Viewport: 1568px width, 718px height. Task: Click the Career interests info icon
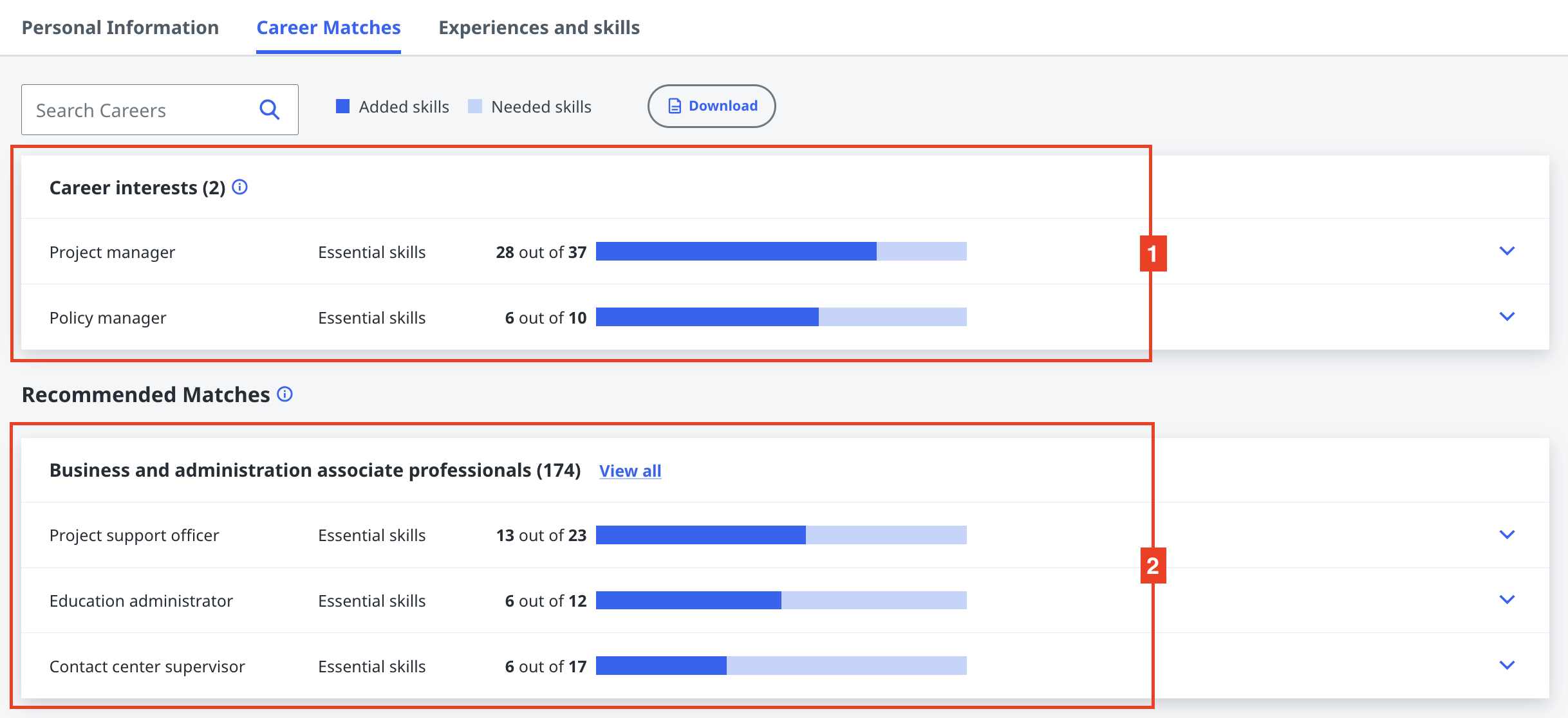click(239, 187)
